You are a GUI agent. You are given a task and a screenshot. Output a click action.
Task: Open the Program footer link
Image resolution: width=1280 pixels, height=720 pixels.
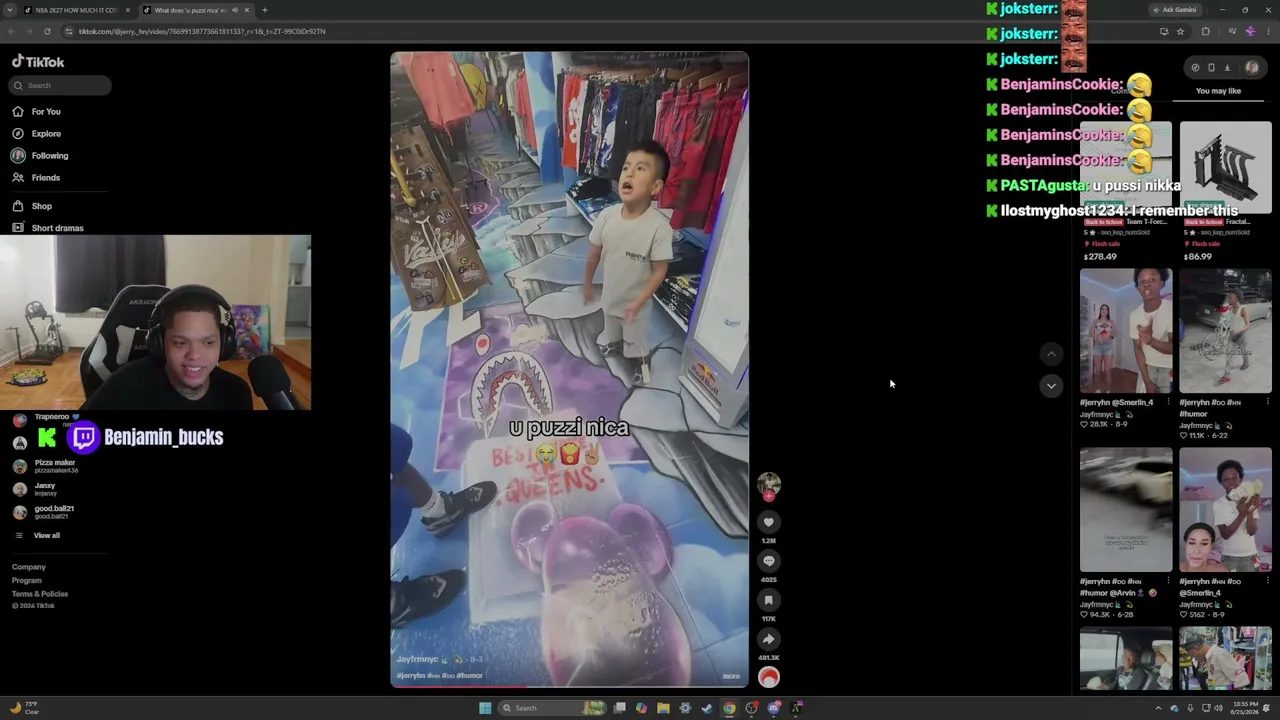click(x=27, y=581)
